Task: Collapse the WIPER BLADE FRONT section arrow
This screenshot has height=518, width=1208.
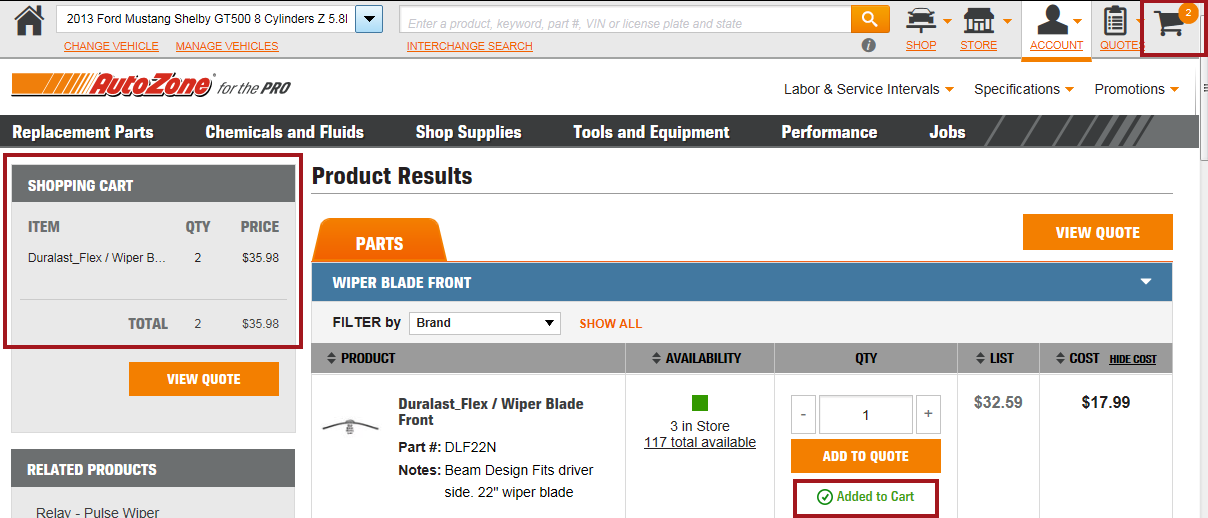Action: click(1146, 282)
